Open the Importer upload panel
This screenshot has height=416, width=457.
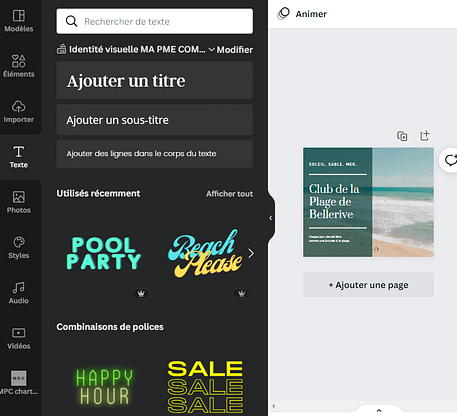pos(19,111)
